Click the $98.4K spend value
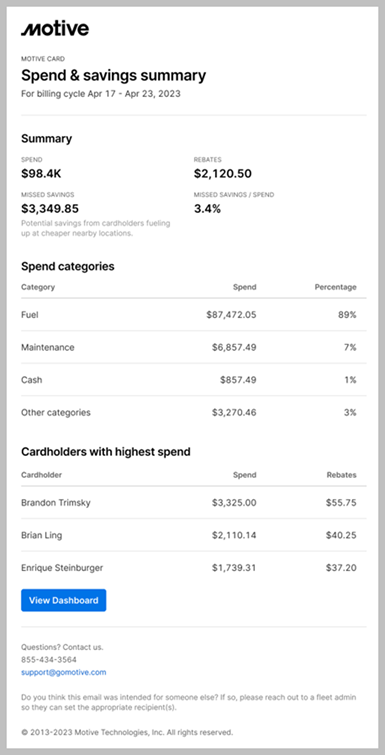385x755 pixels. point(41,174)
